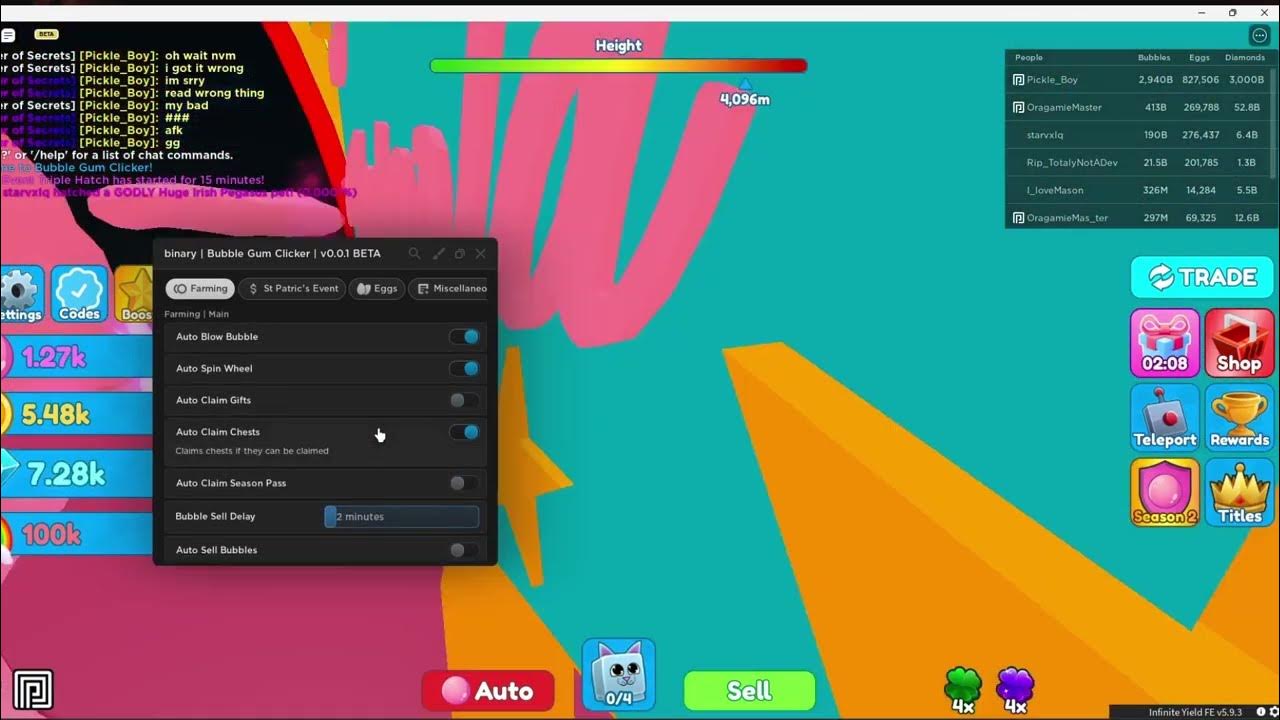Click the paintbrush theme icon in the binary panel
Screen dimensions: 1280x720
tap(438, 254)
